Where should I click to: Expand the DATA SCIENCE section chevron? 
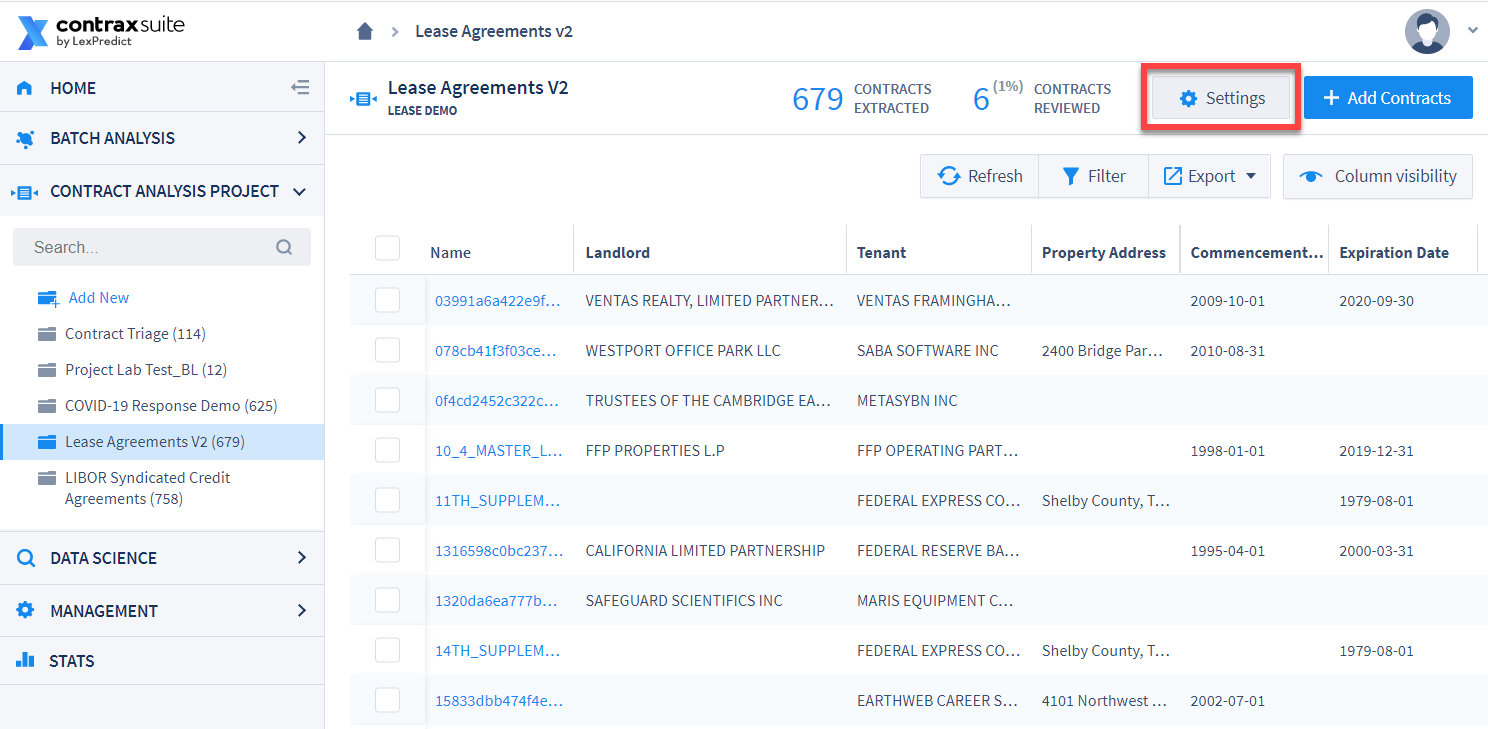(x=301, y=558)
